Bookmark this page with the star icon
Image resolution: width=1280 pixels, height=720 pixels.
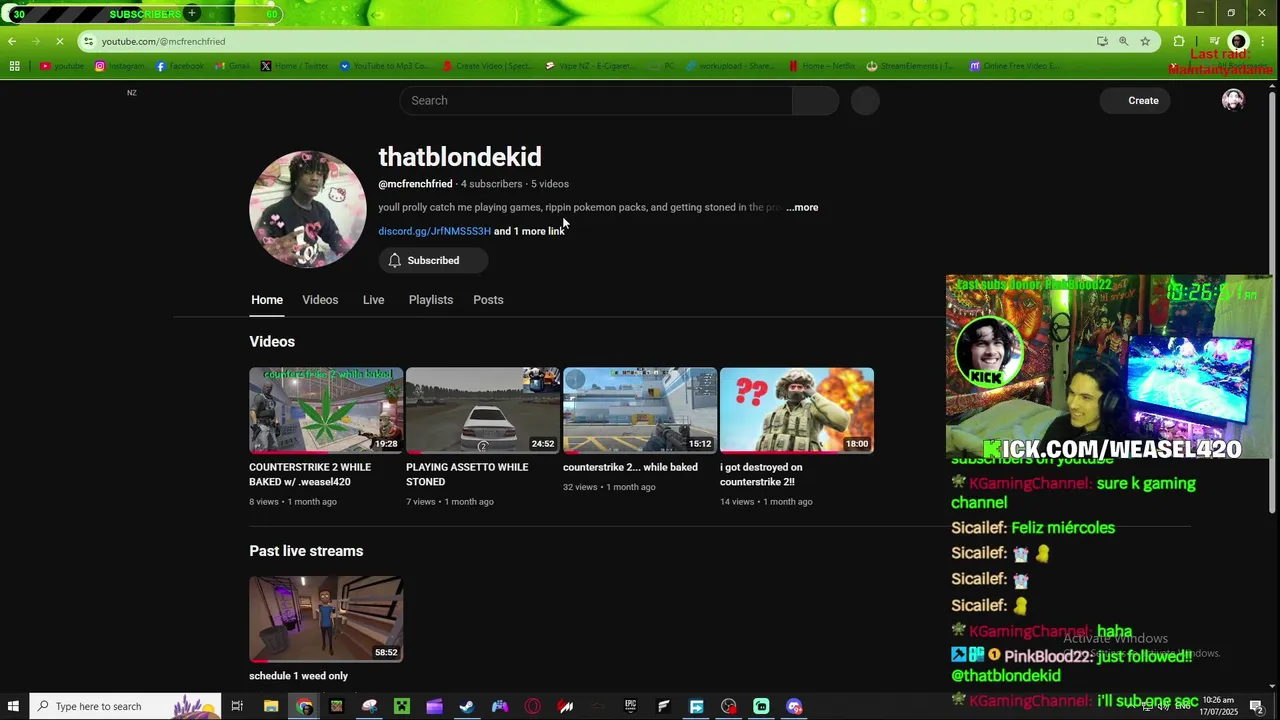pyautogui.click(x=1145, y=41)
